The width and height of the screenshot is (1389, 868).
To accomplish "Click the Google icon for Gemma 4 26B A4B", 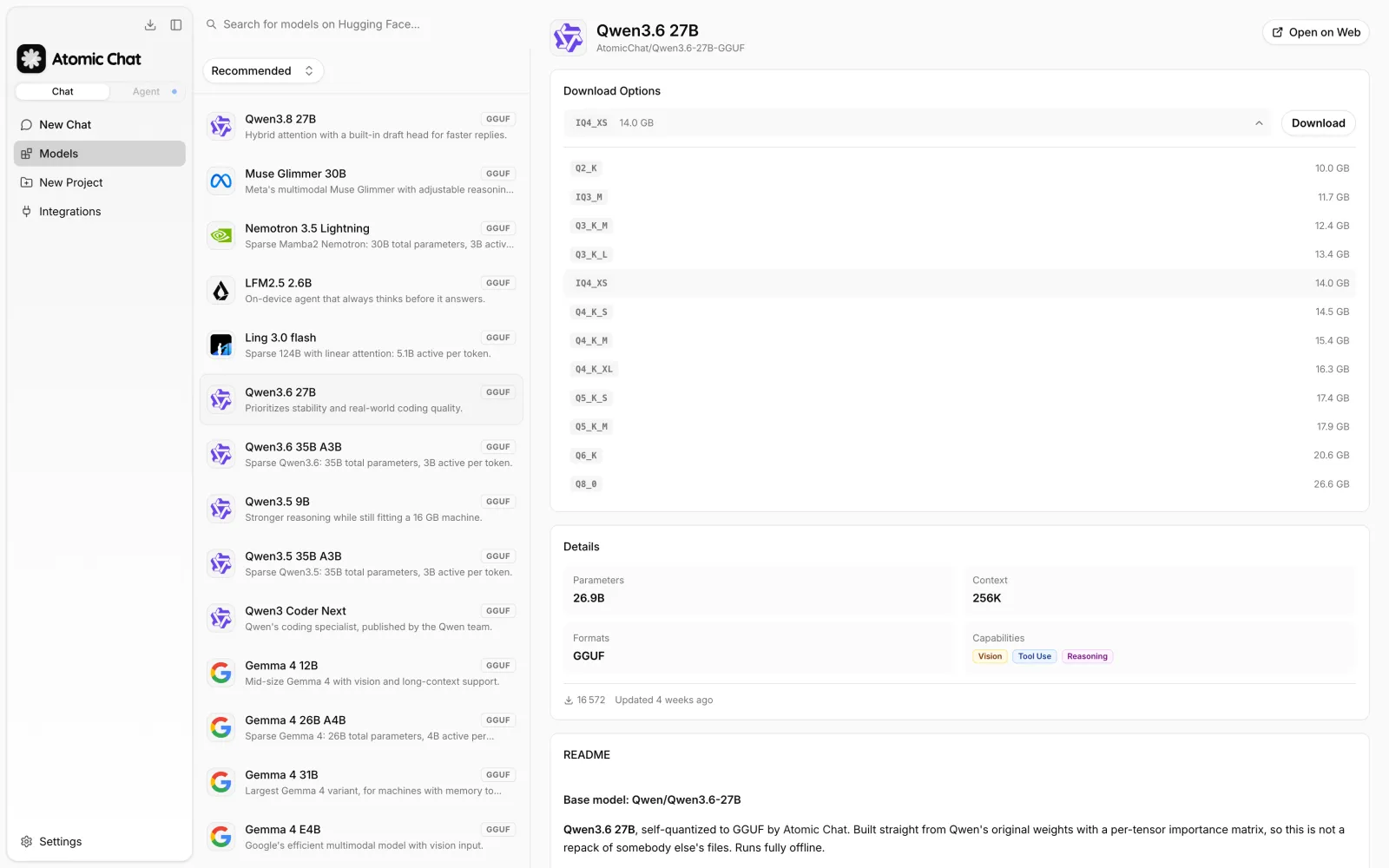I will (x=221, y=728).
